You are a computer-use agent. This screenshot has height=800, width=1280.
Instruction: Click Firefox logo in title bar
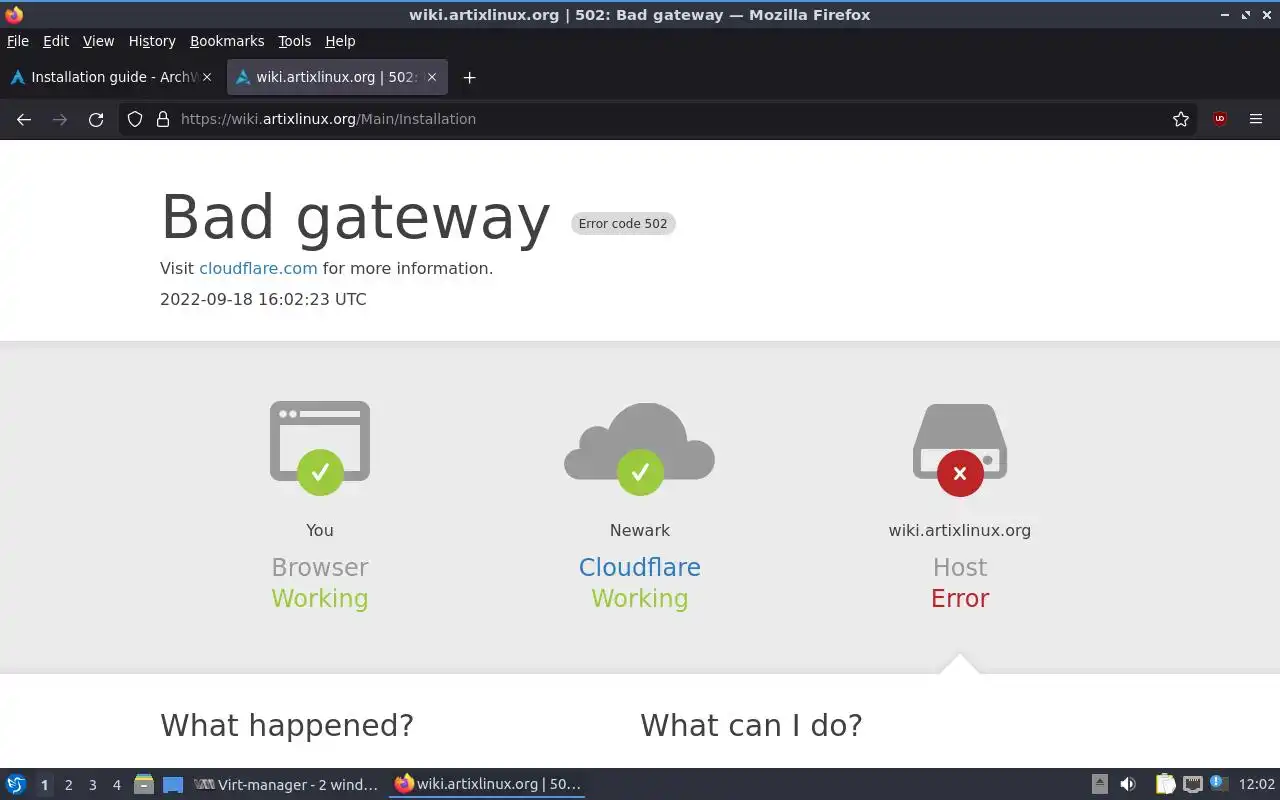(14, 15)
